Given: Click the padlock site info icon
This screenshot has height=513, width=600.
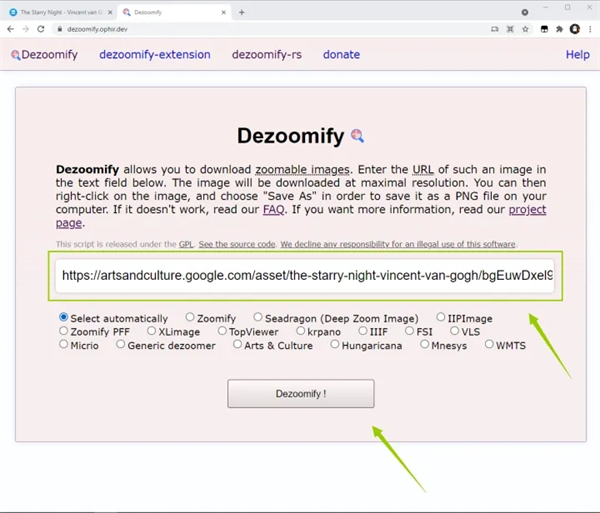Looking at the screenshot, I should tap(60, 29).
